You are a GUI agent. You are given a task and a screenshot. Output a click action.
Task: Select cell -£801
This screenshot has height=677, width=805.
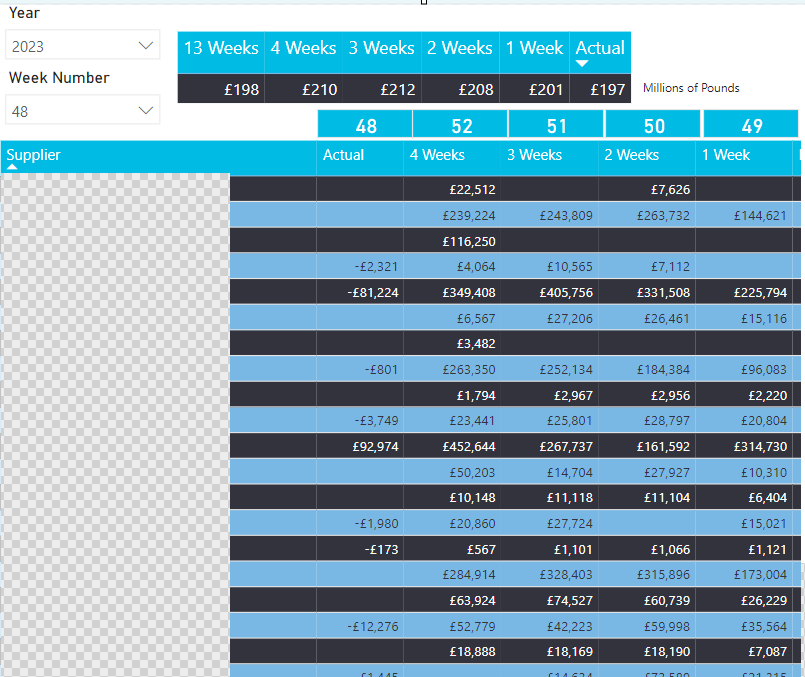[x=381, y=370]
